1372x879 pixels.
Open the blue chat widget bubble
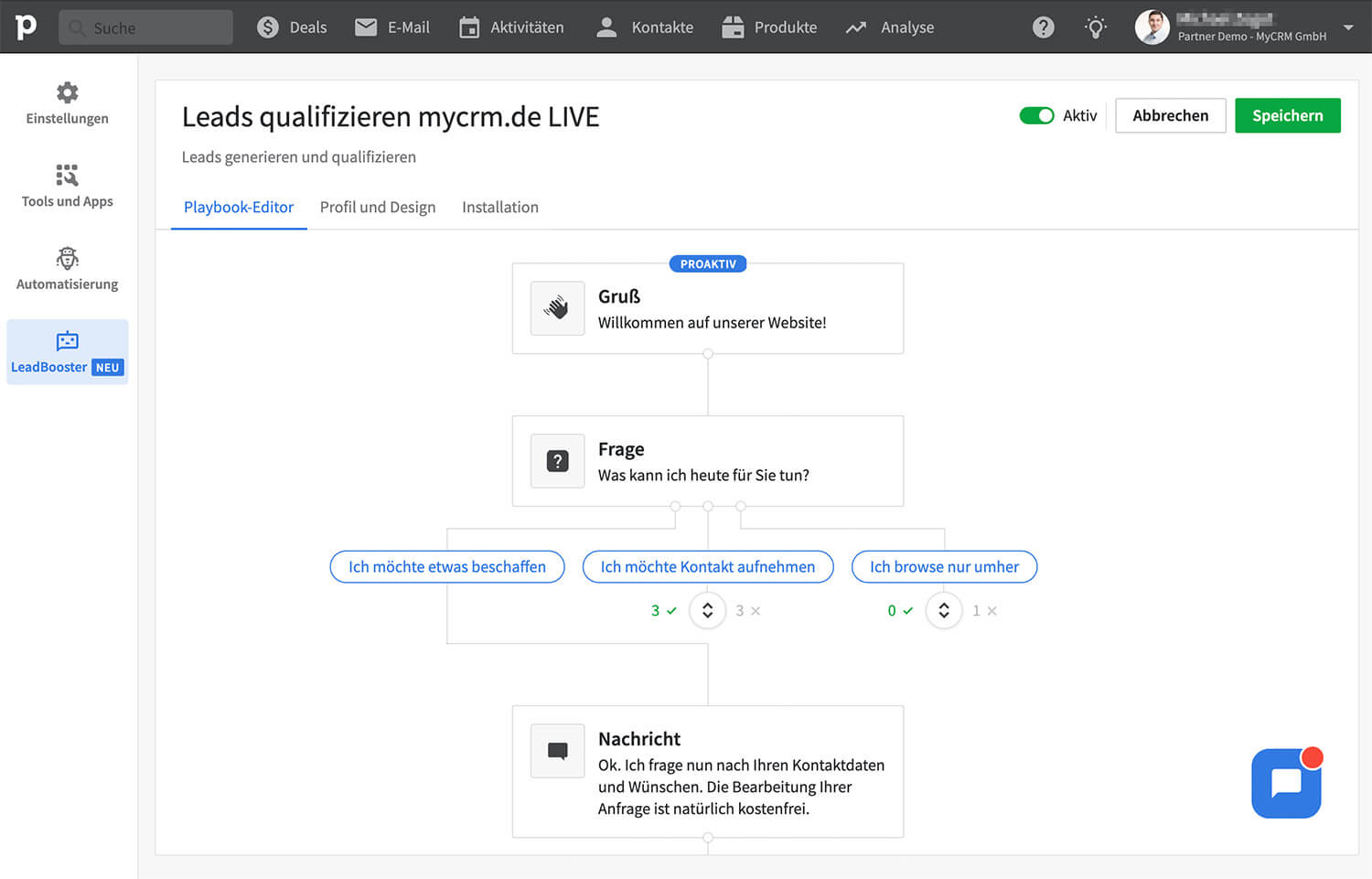point(1285,784)
